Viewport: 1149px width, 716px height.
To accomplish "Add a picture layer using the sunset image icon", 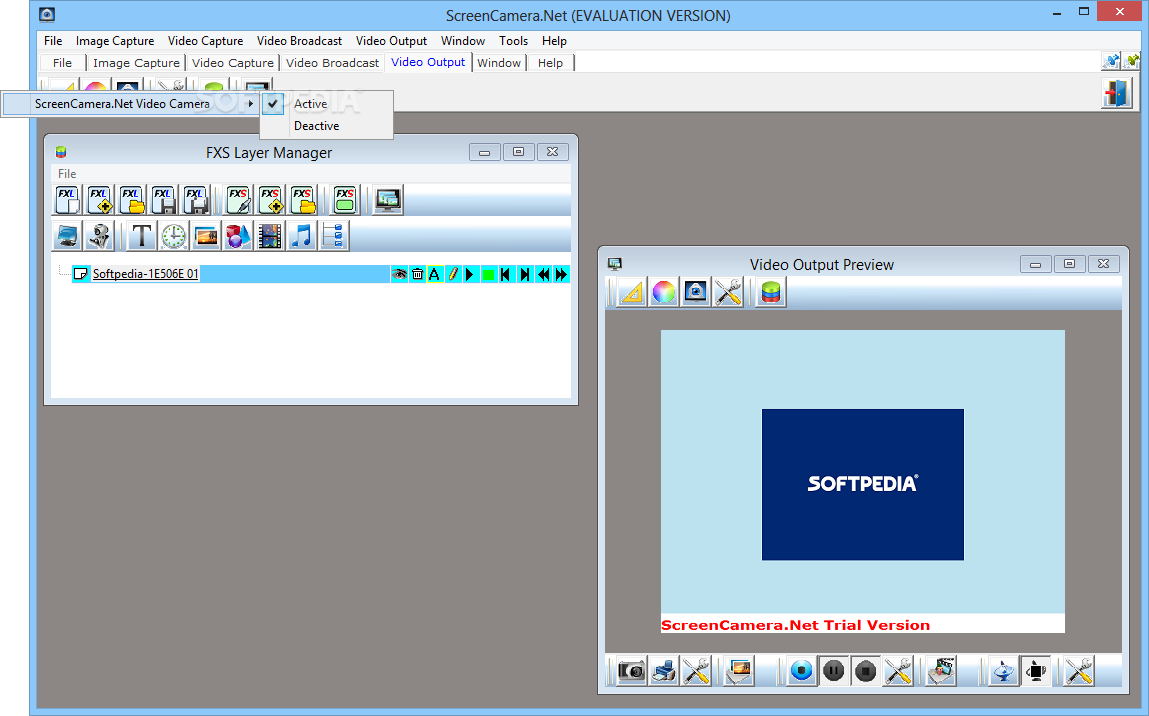I will pos(206,236).
